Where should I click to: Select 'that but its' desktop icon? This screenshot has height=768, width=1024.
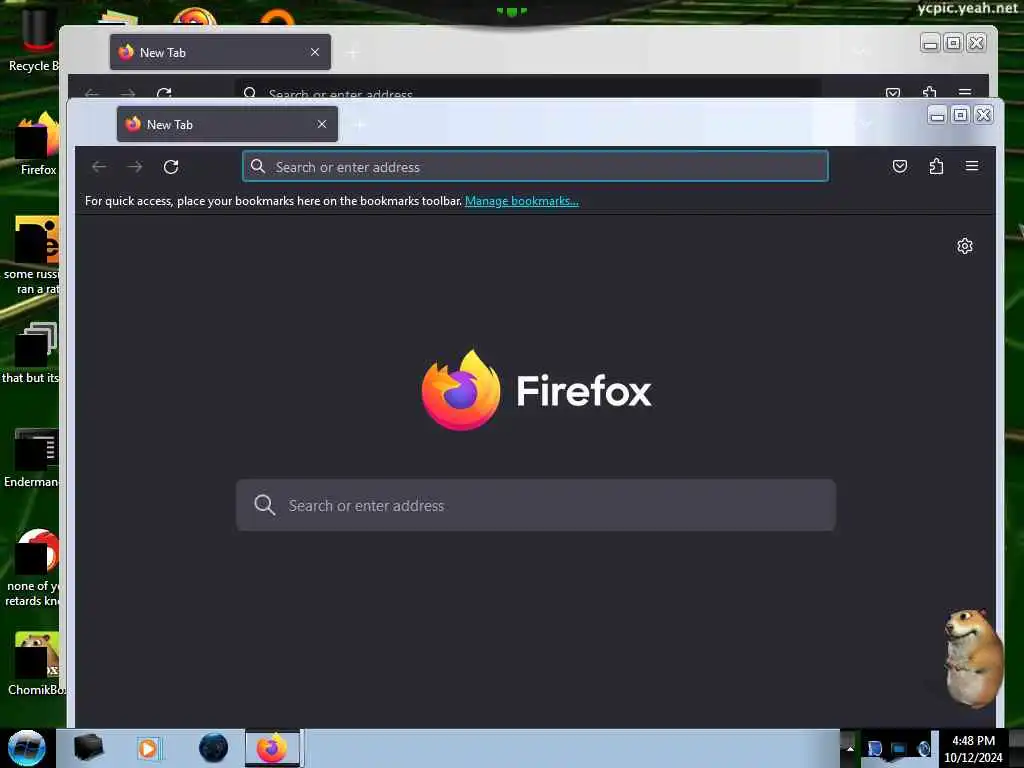pos(31,353)
